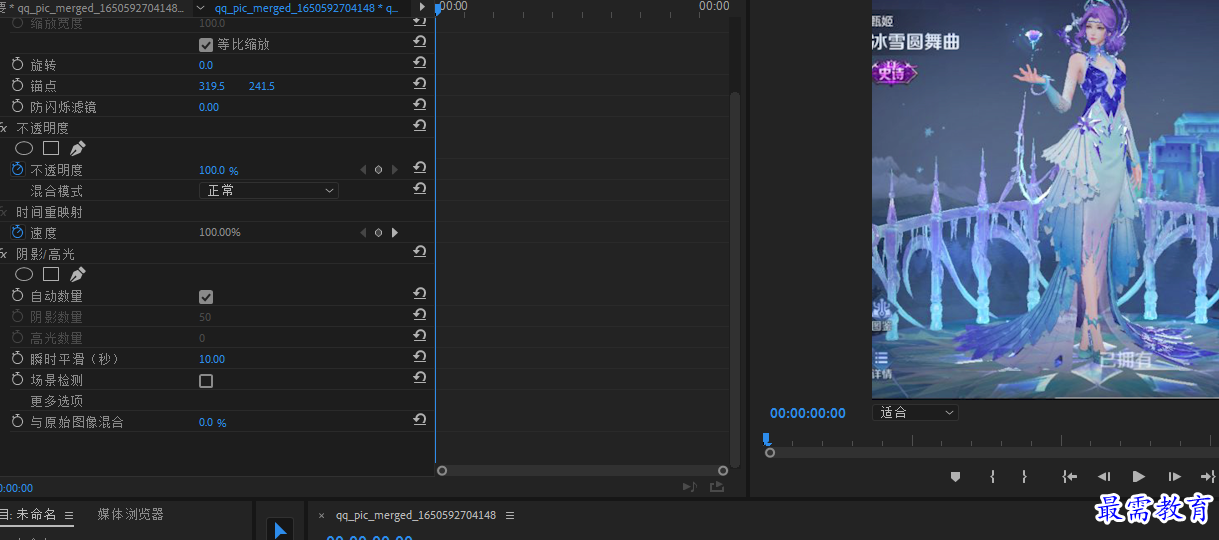Select the Selection arrow tool
The image size is (1219, 540).
pyautogui.click(x=280, y=529)
